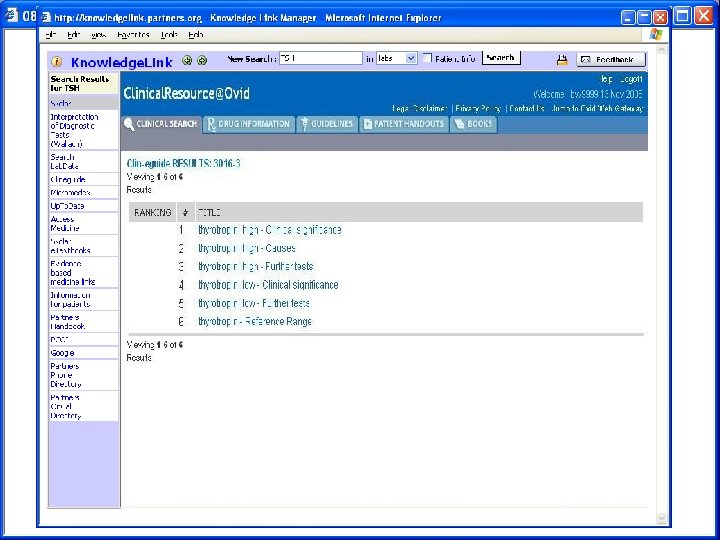Viewport: 720px width, 540px height.
Task: Click Jump to Ovid Web Gateway link
Action: tap(597, 109)
